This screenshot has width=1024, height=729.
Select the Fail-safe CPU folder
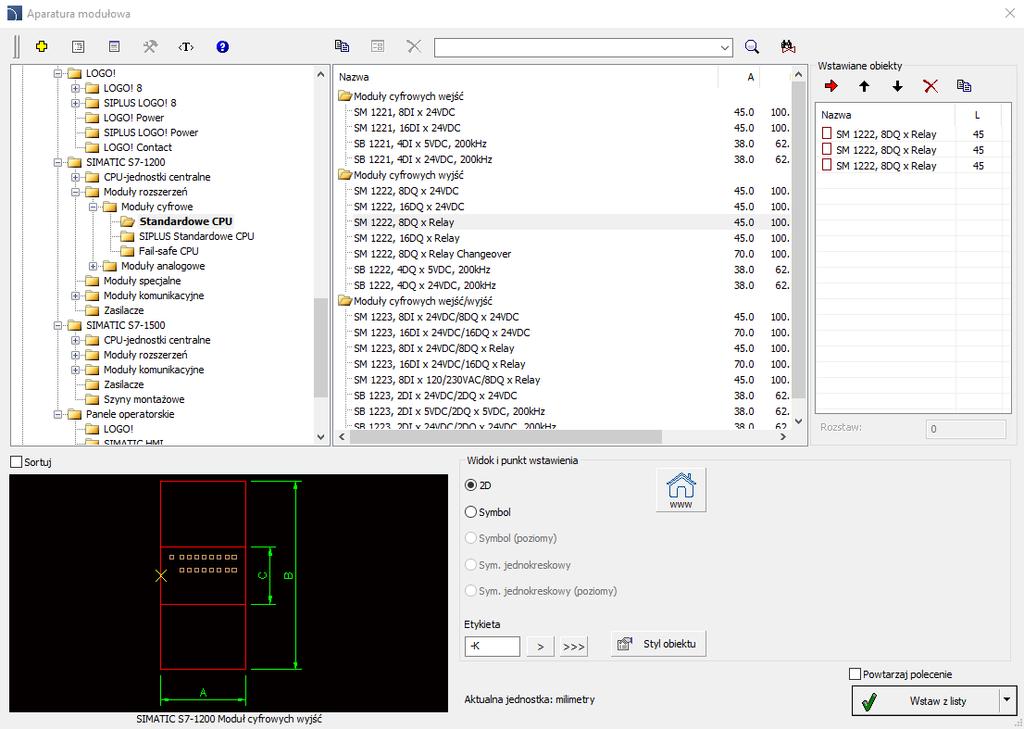[168, 251]
